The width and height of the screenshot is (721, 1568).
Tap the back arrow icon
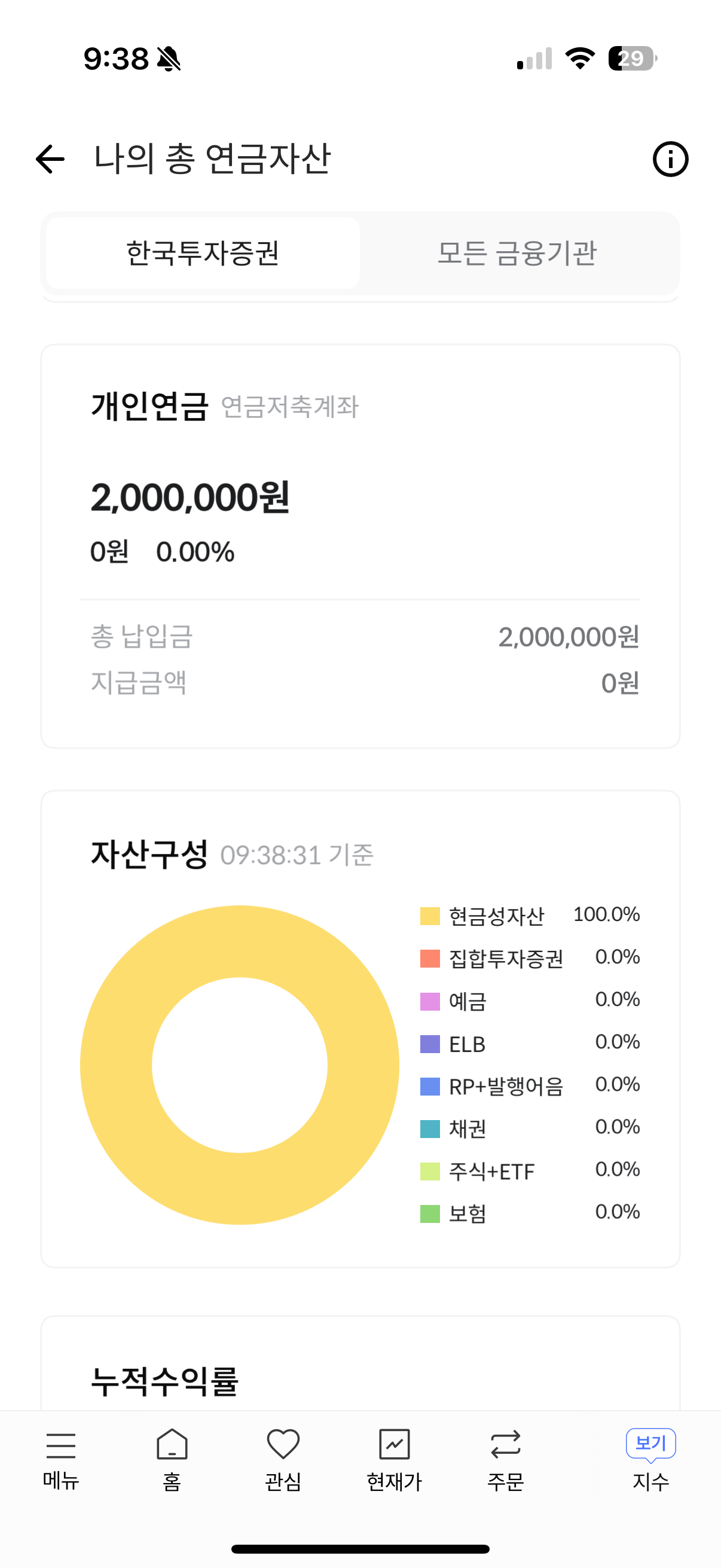click(50, 160)
